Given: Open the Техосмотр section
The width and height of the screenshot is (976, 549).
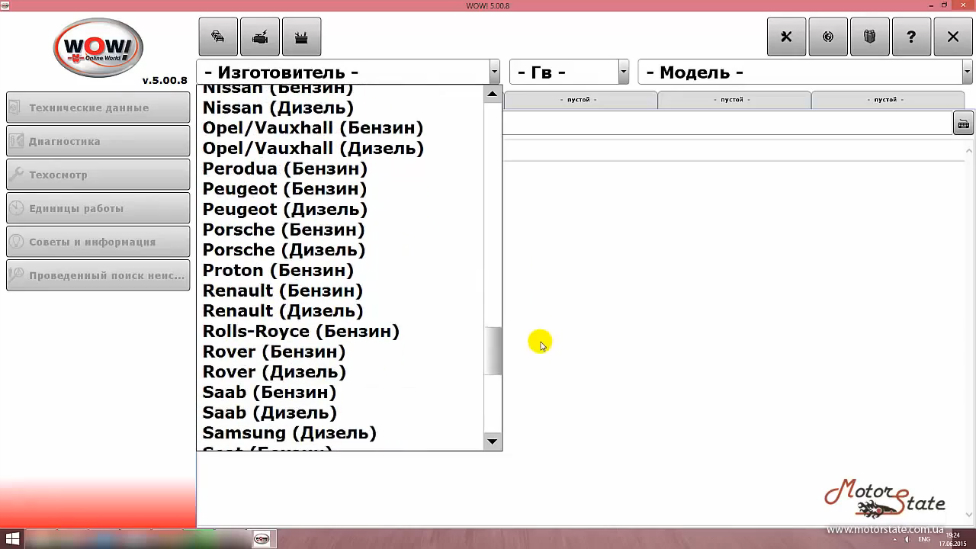Looking at the screenshot, I should [x=98, y=175].
